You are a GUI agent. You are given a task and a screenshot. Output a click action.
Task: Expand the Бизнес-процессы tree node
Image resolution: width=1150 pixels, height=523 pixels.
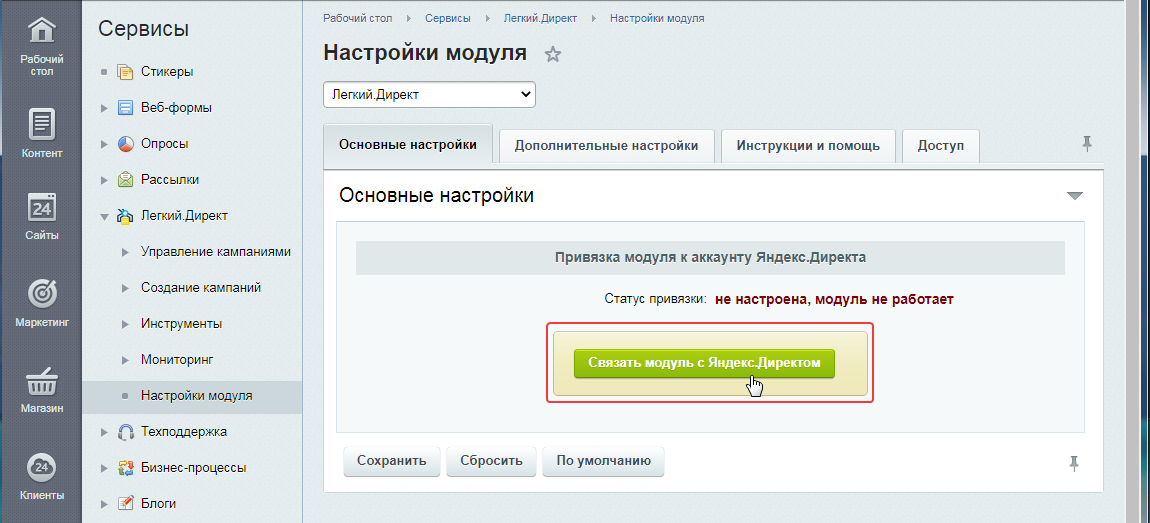tap(104, 468)
